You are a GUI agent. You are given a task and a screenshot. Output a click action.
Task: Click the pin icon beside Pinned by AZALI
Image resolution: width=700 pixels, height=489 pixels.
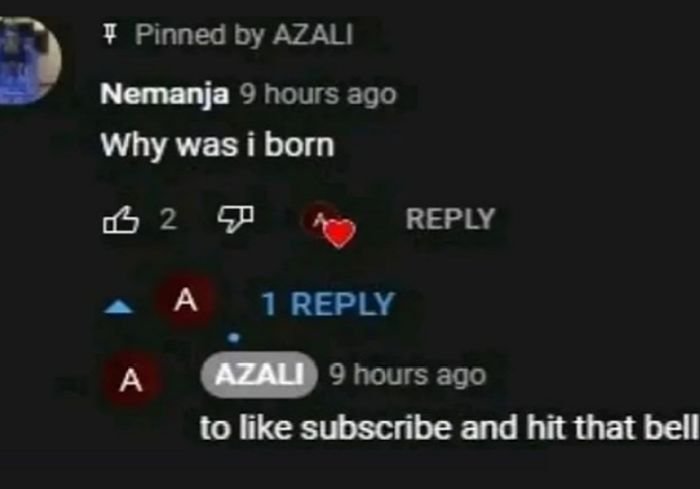(112, 37)
